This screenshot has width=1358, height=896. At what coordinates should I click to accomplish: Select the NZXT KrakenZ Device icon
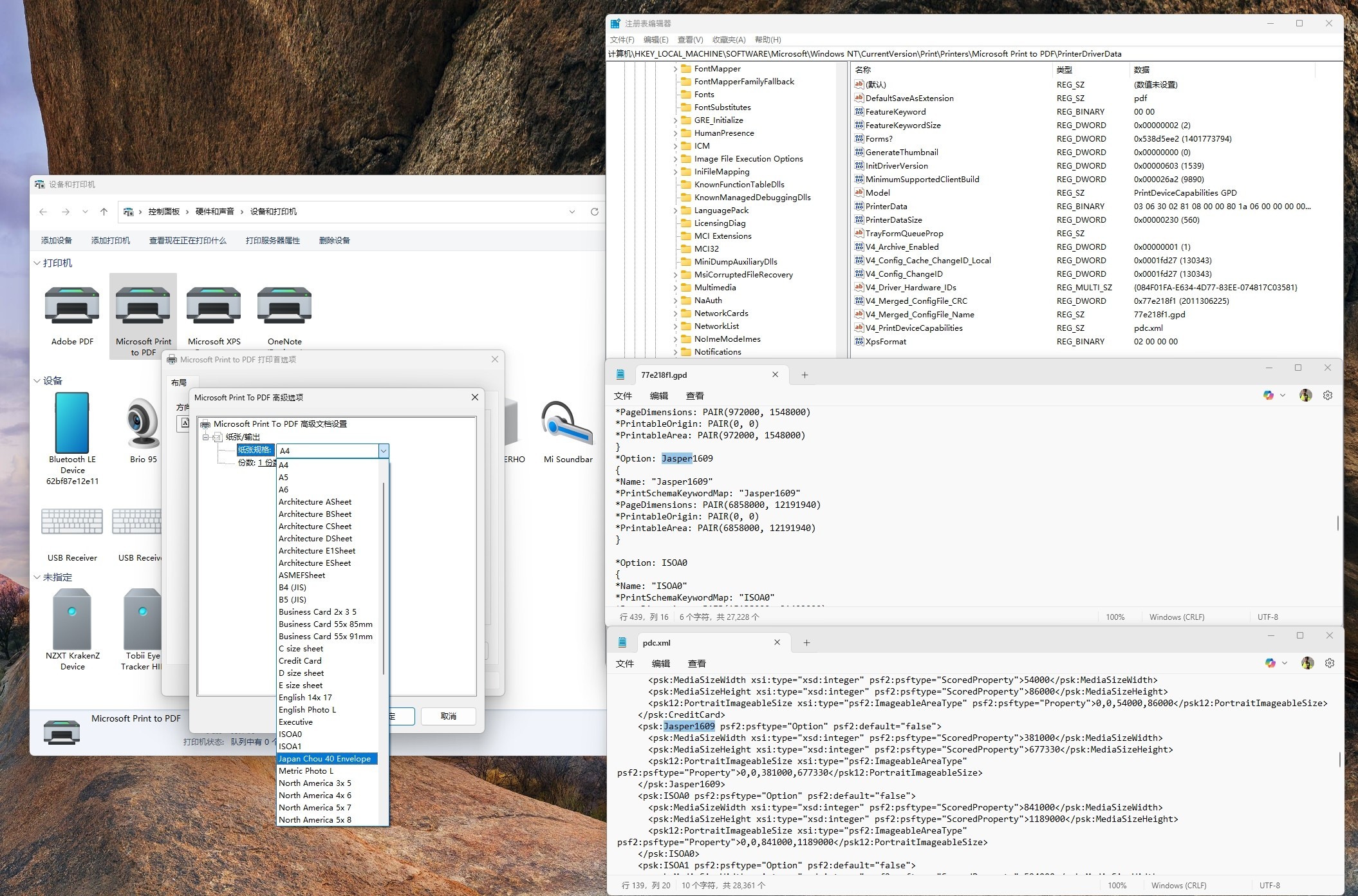[72, 619]
